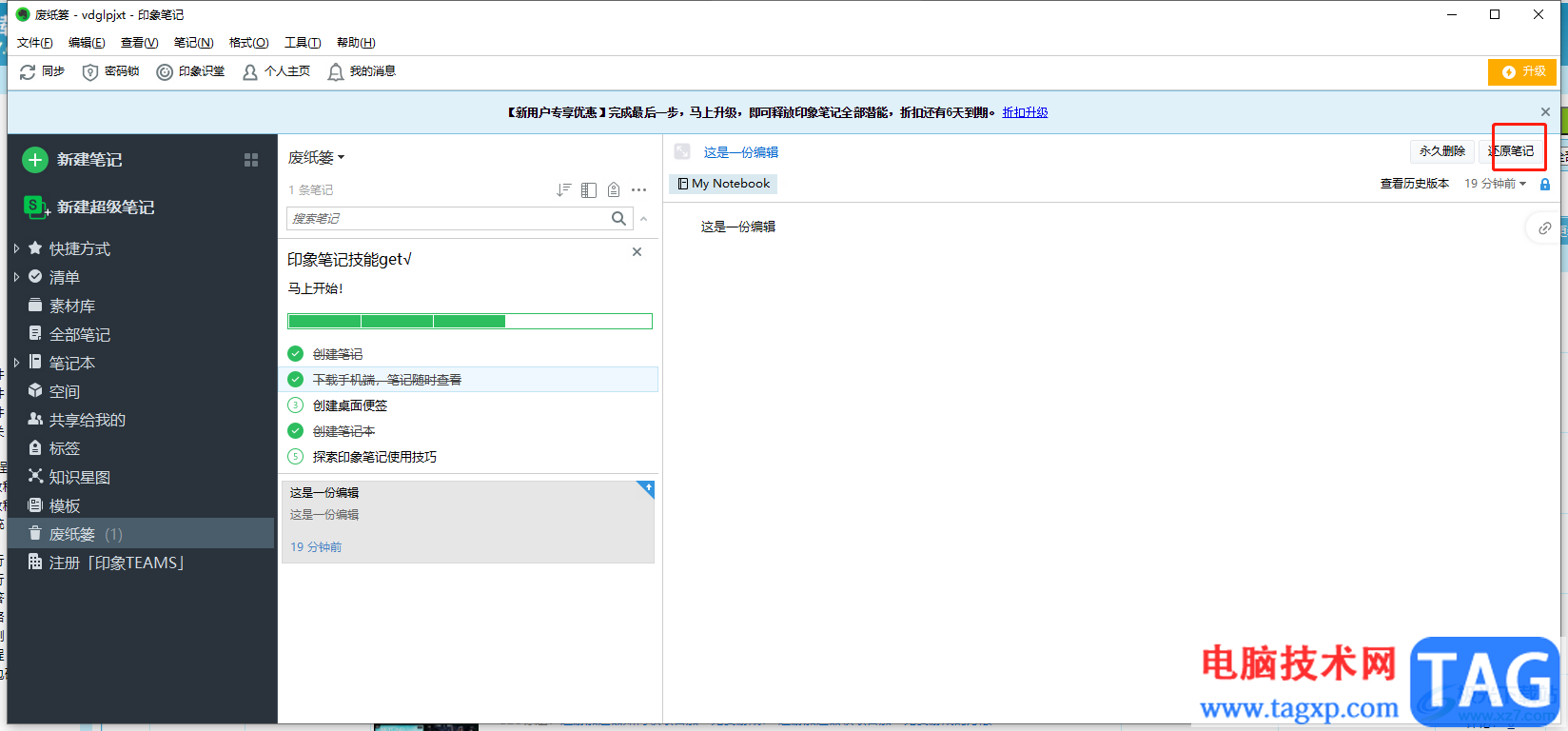Click the lock icon beside 19 分钟前

point(1545,184)
